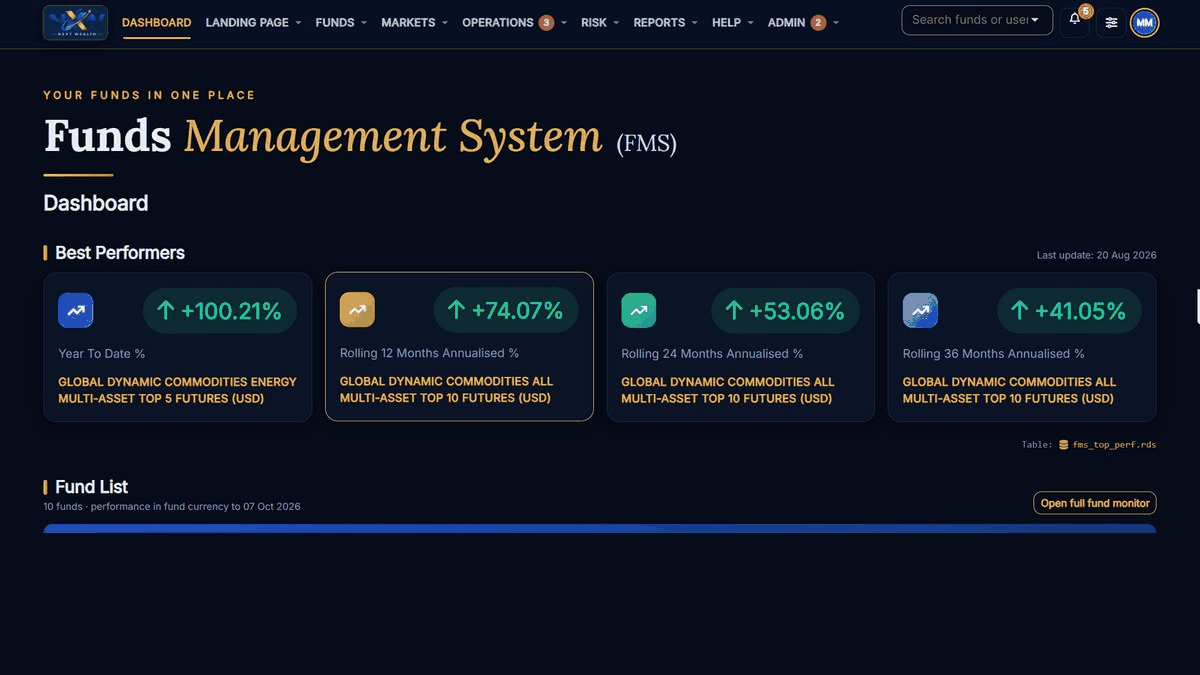Click the +74.07% performance pill
The width and height of the screenshot is (1200, 675).
coord(506,311)
